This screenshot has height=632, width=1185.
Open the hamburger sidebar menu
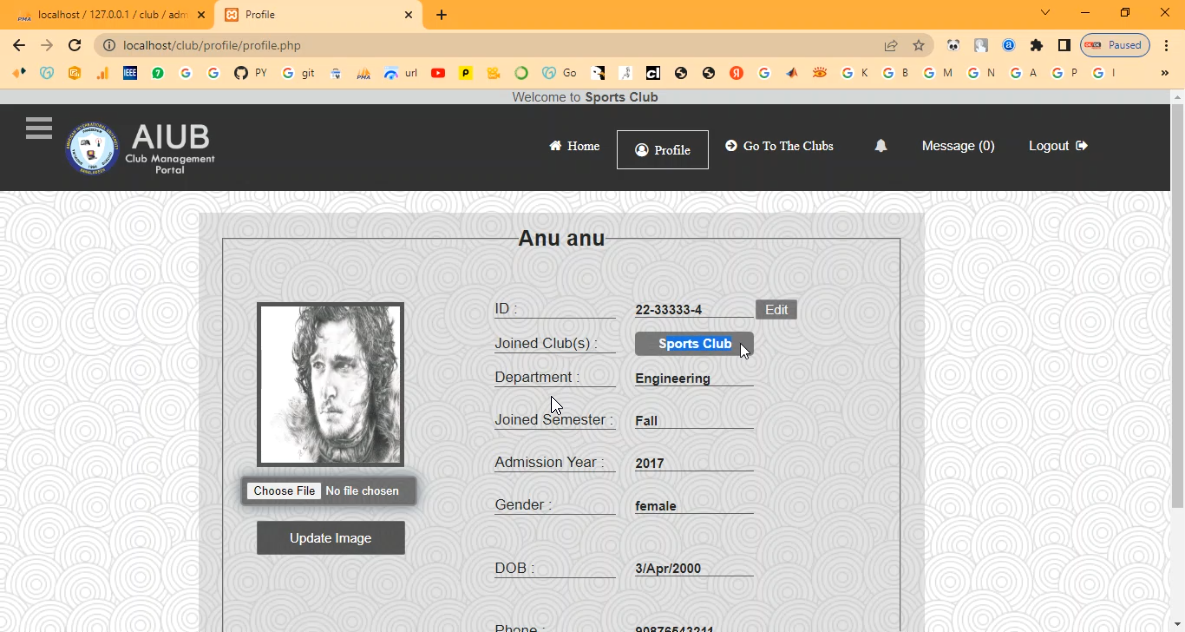39,128
